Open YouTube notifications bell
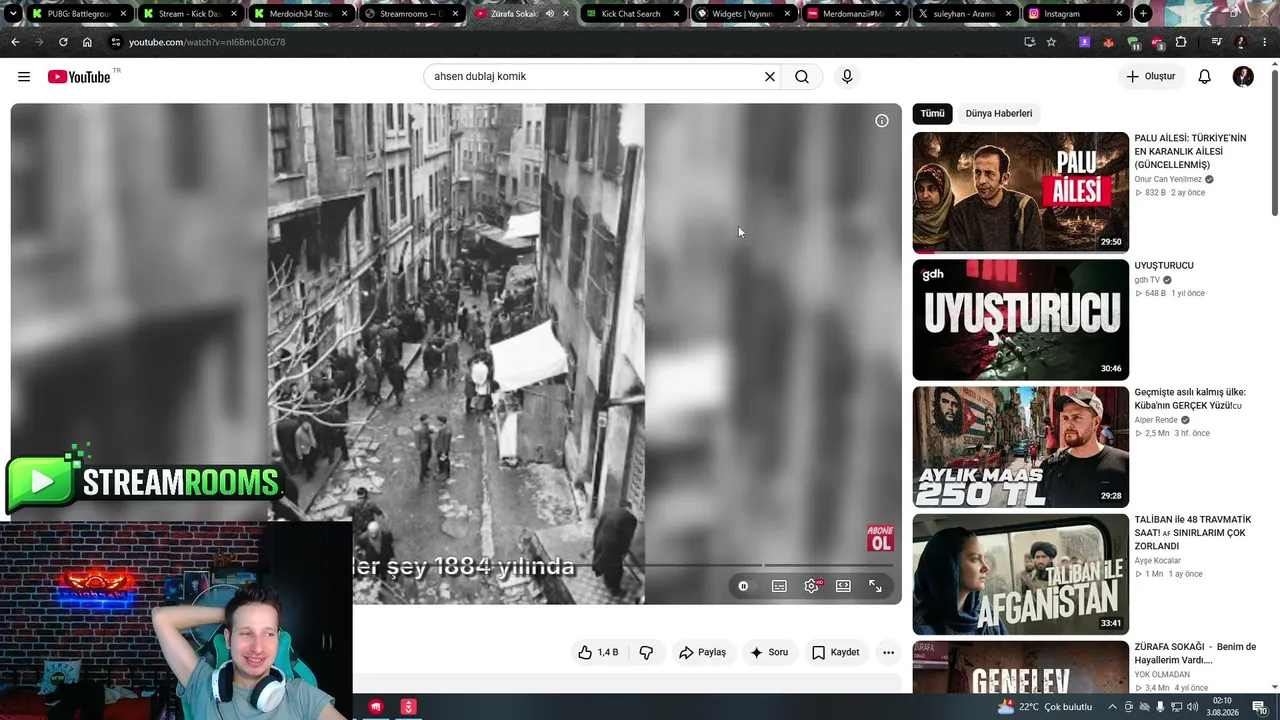Screen dimensions: 1280x720 click(1205, 77)
